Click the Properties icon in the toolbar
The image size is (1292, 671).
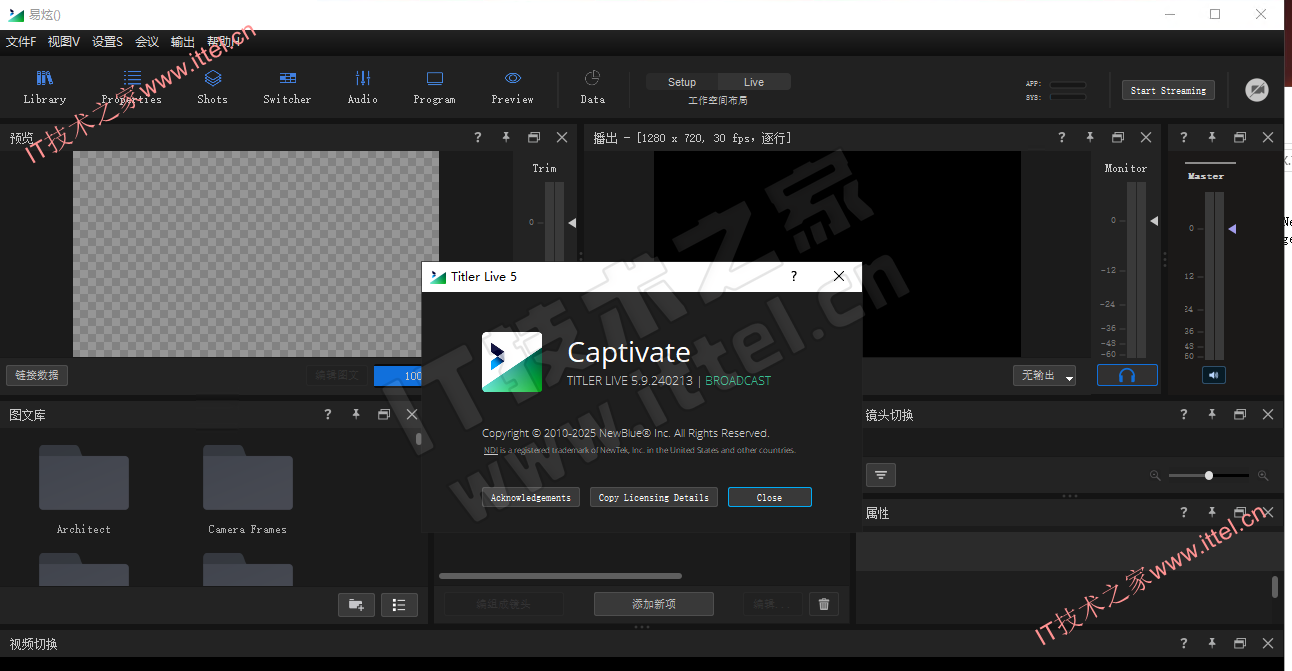pos(131,87)
